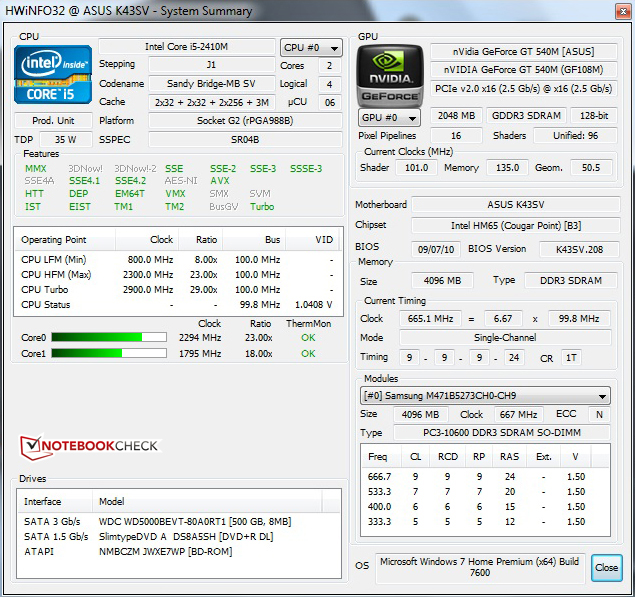Viewport: 635px width, 597px height.
Task: Click the GF108M GPU chip field
Action: pos(524,70)
